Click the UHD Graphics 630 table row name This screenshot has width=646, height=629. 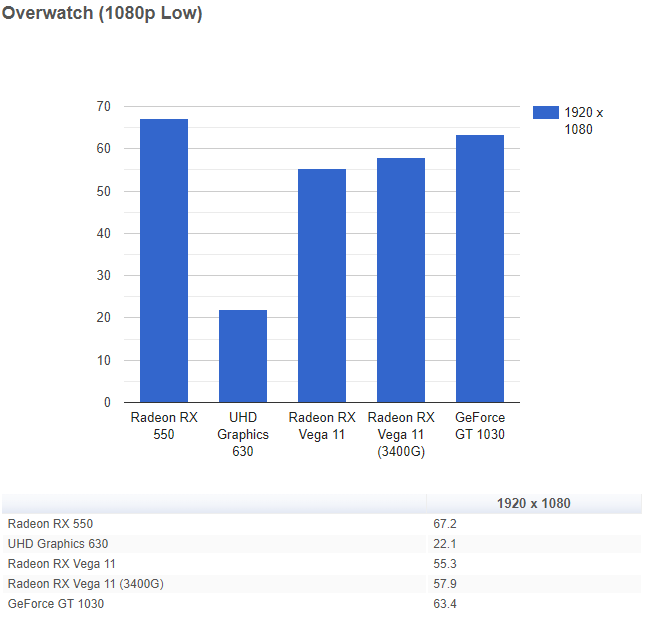pos(58,544)
